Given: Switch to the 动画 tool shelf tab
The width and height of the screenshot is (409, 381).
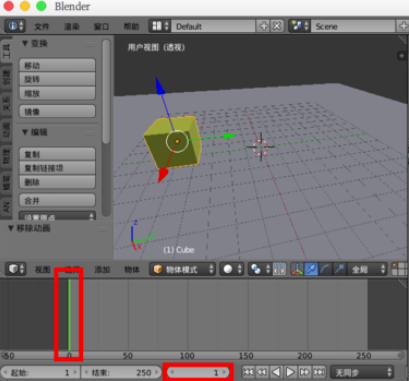Looking at the screenshot, I should (x=6, y=130).
